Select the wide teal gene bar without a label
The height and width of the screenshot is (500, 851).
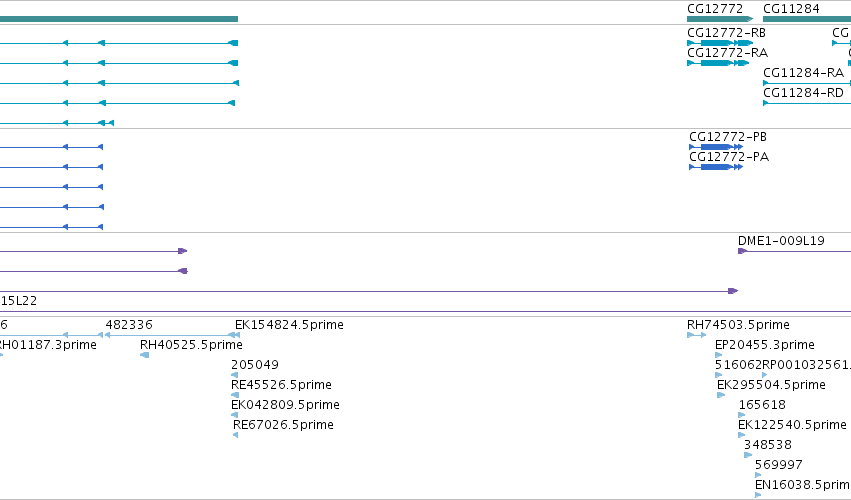pos(119,19)
